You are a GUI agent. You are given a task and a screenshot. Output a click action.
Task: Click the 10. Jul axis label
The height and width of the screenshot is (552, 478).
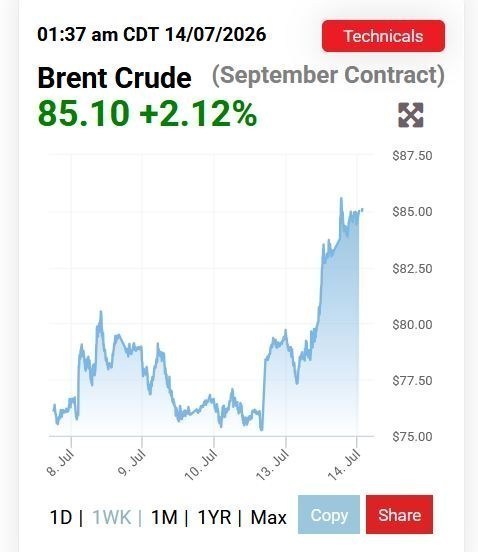[x=201, y=465]
